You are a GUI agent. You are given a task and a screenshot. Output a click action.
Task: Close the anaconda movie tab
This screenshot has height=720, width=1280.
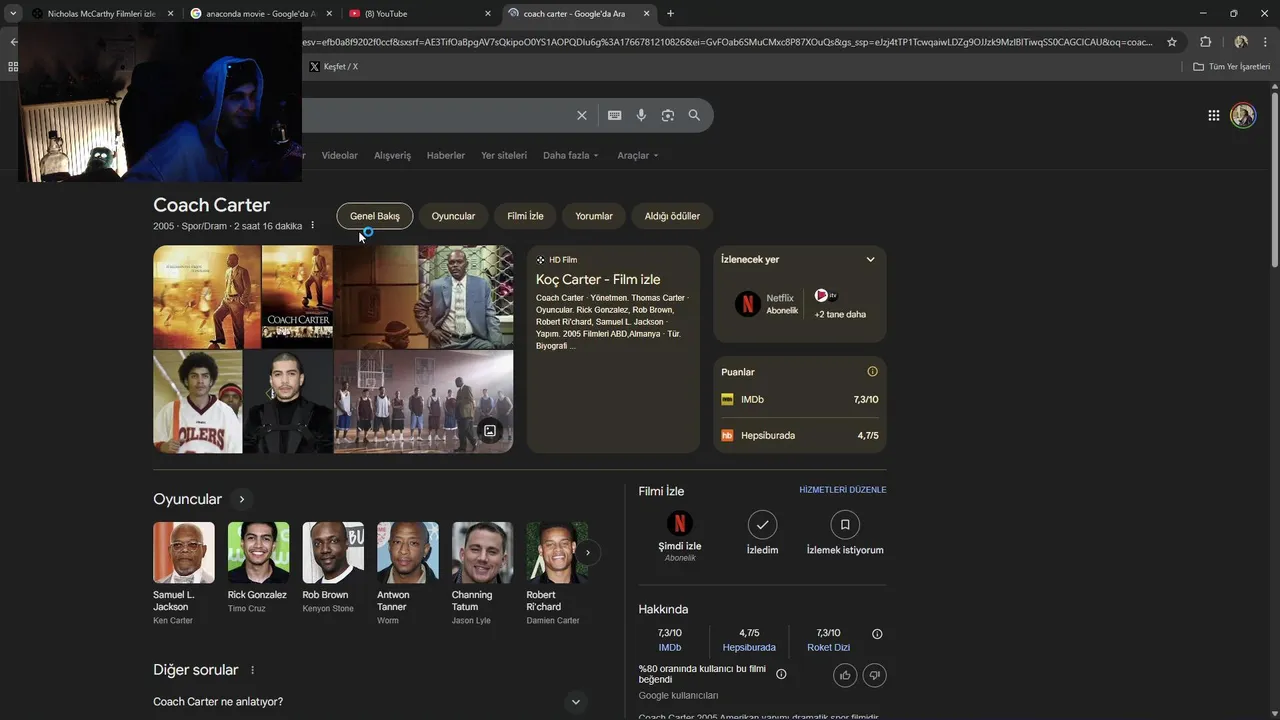[329, 14]
